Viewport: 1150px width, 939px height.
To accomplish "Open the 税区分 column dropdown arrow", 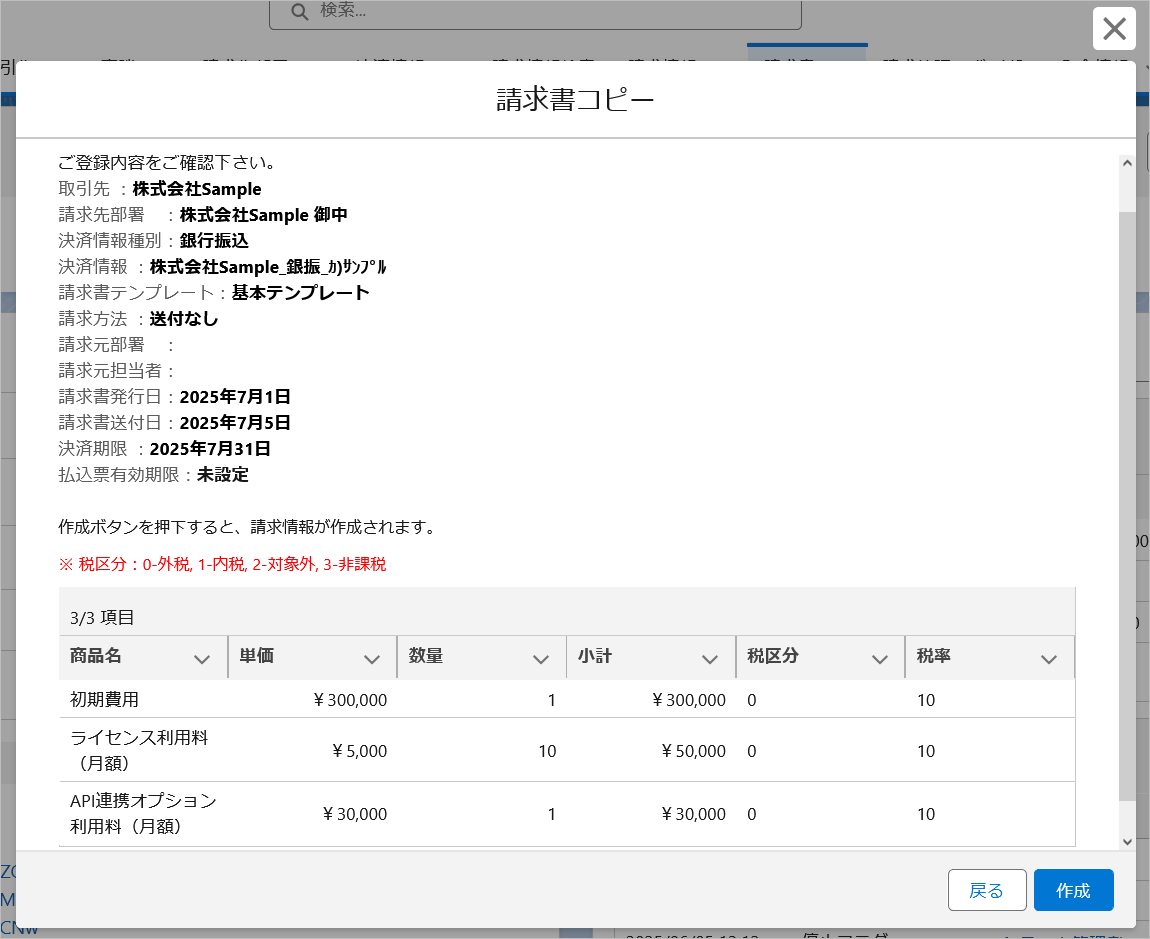I will coord(880,659).
